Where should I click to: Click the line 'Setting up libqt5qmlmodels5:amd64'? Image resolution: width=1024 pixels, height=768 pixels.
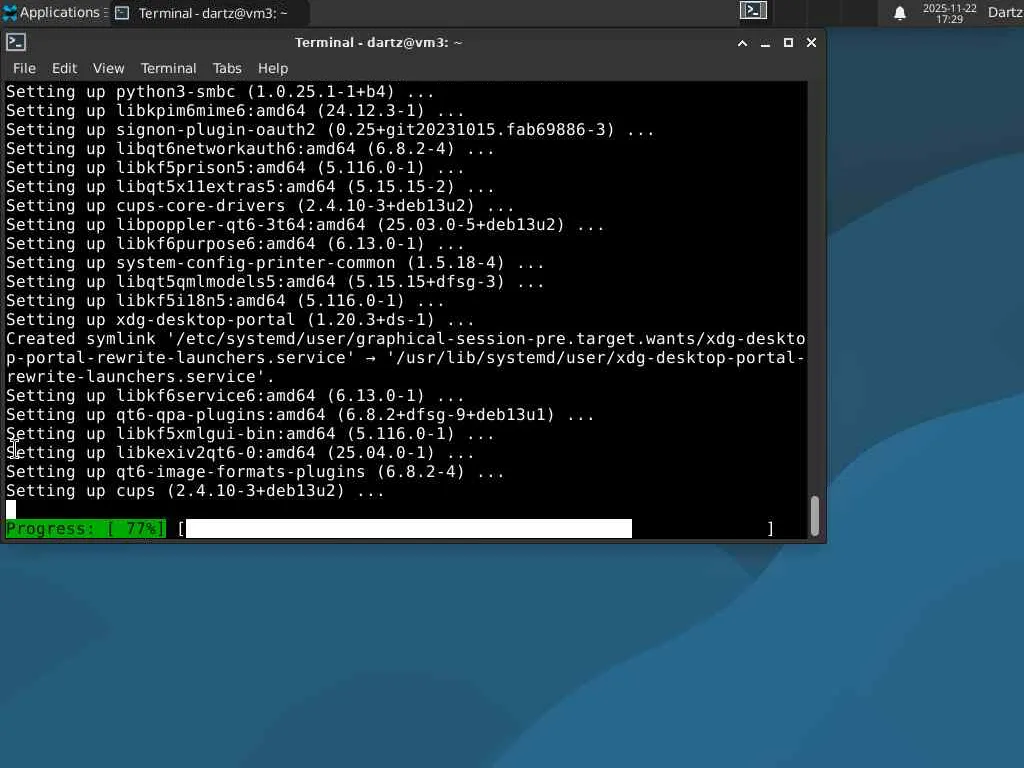tap(275, 281)
